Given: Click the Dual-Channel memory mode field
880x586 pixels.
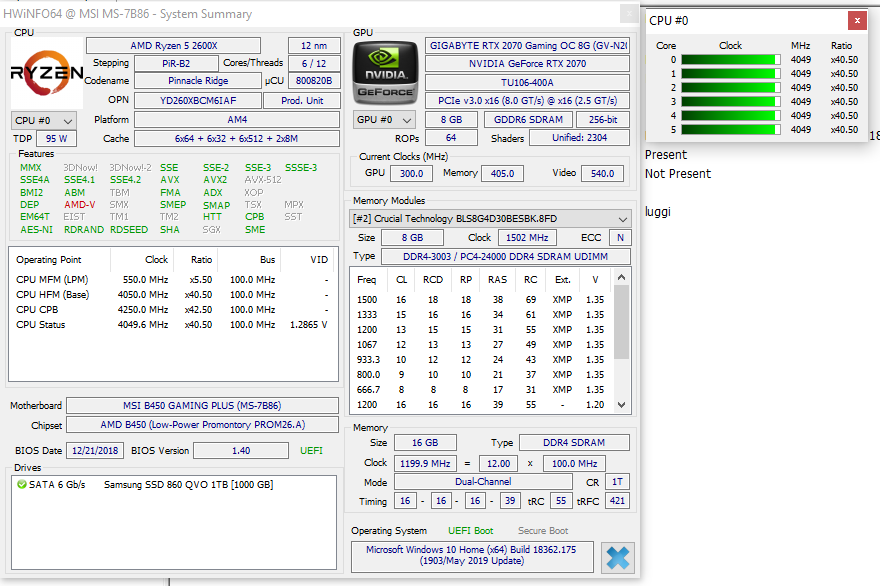Looking at the screenshot, I should [x=483, y=482].
